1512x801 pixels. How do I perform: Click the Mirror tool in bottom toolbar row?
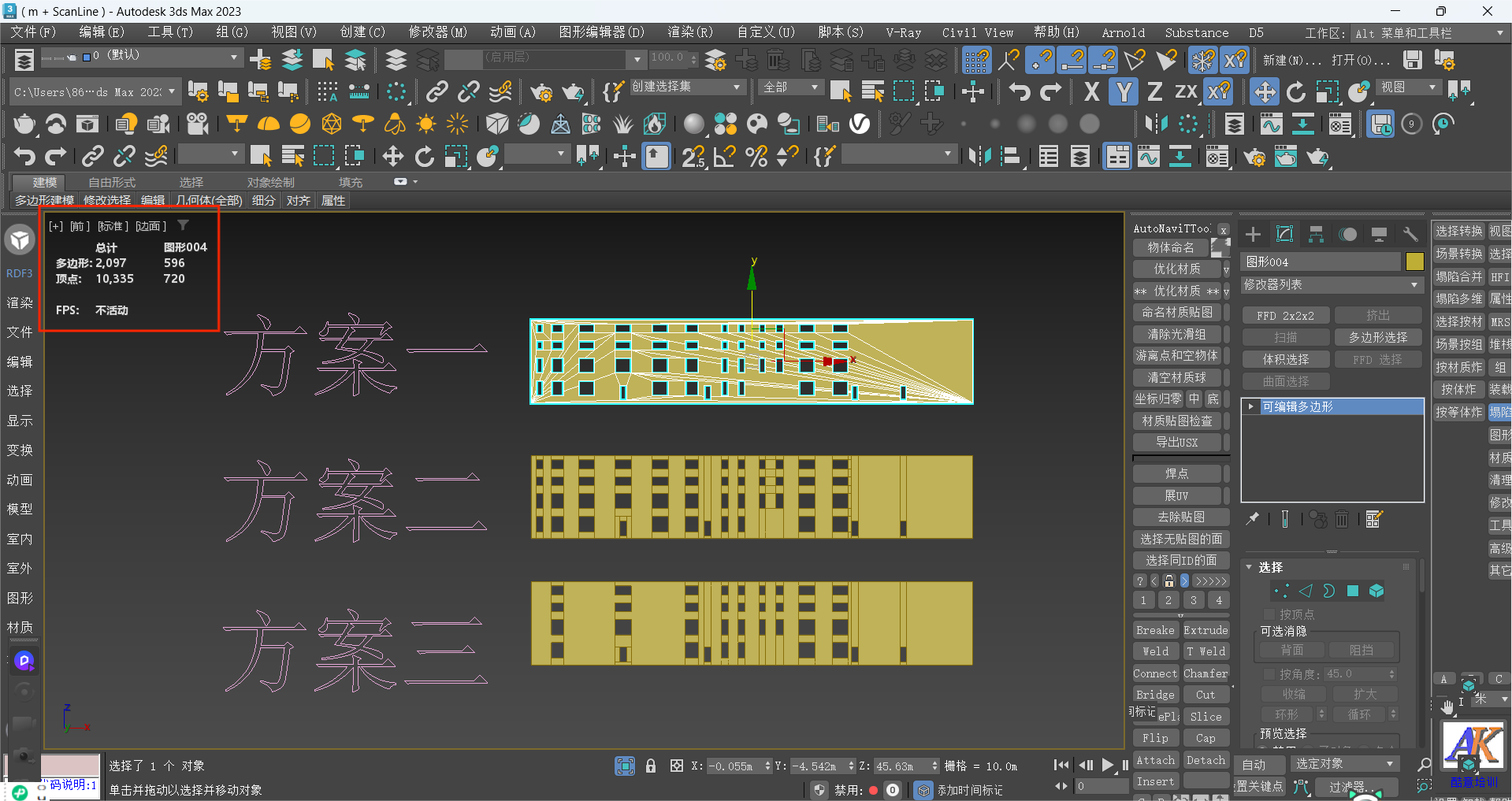[x=980, y=157]
